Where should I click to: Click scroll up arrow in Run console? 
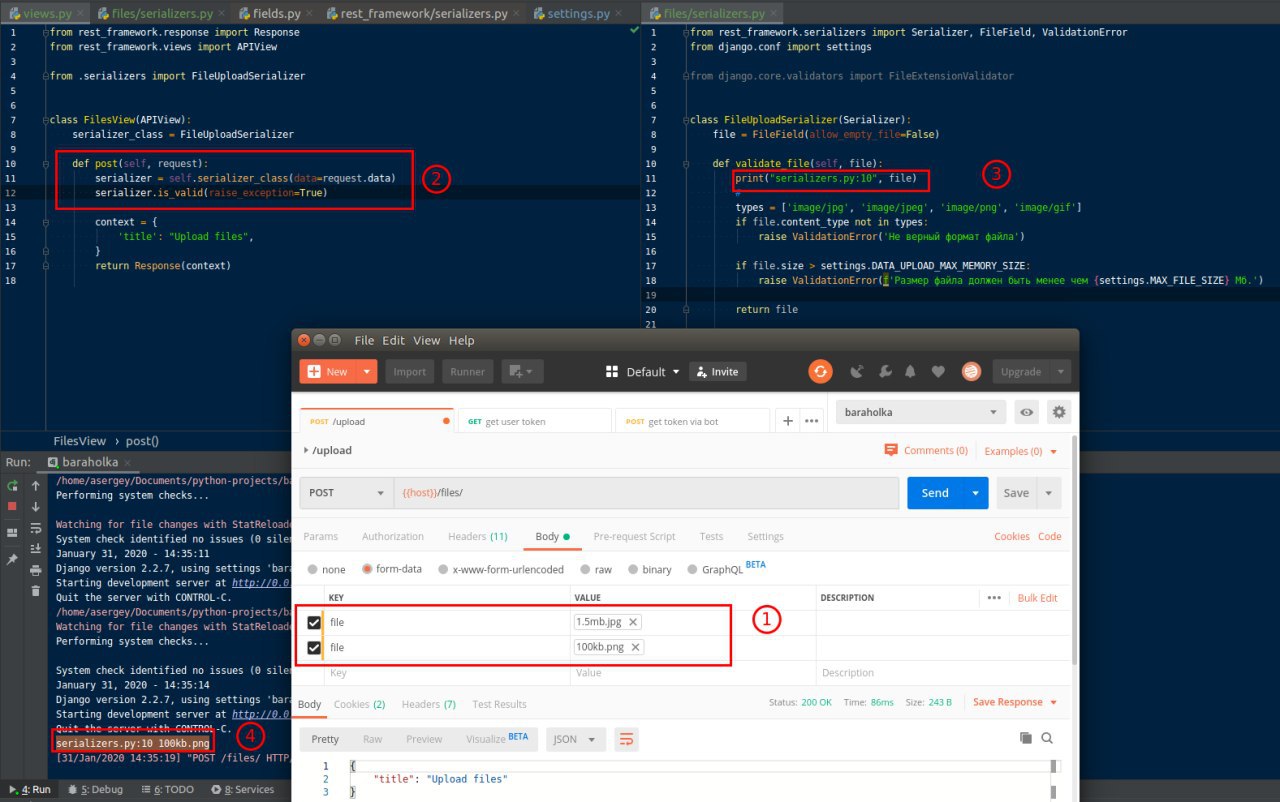pos(36,486)
